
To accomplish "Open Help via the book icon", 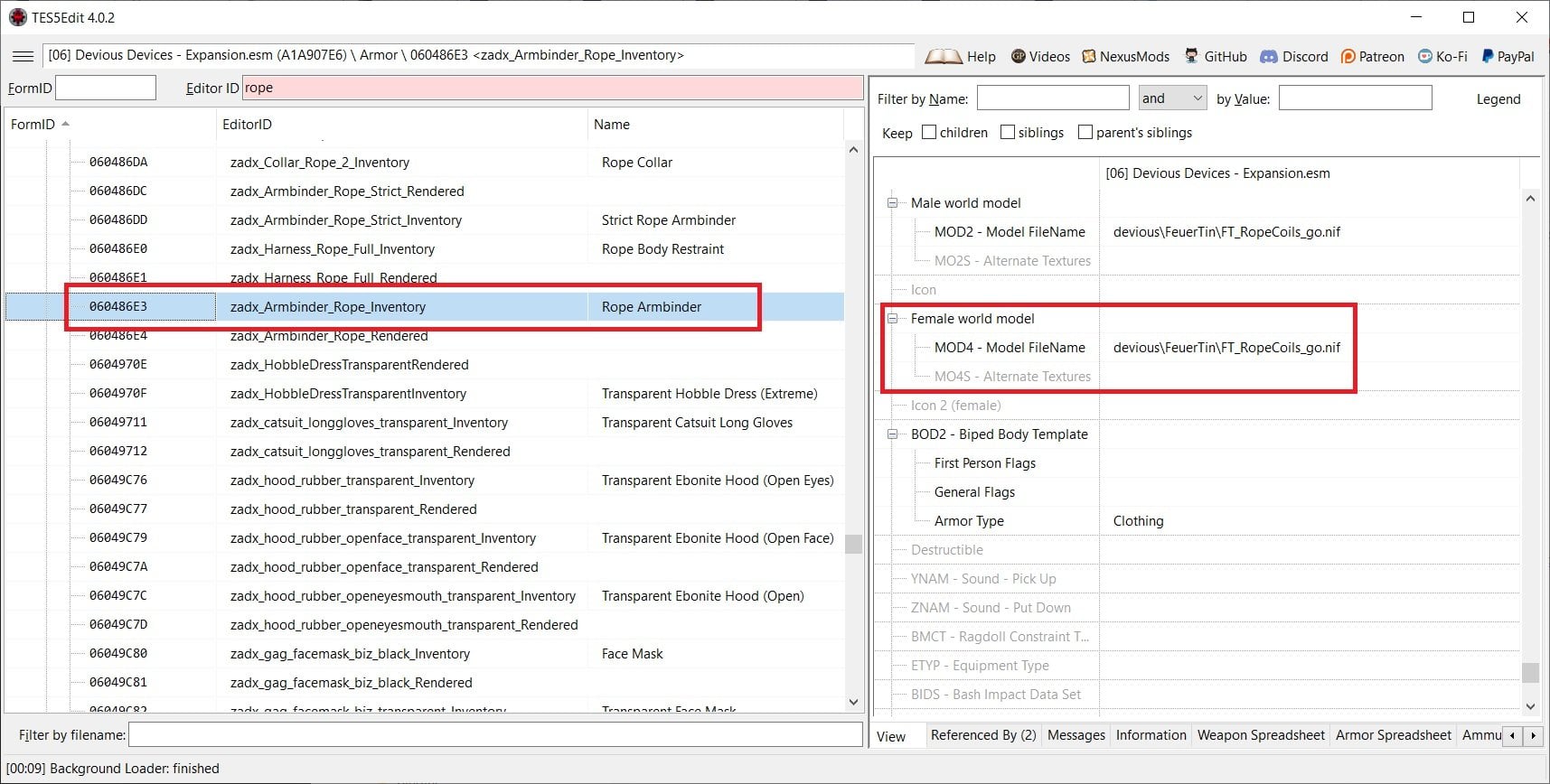I will (960, 56).
